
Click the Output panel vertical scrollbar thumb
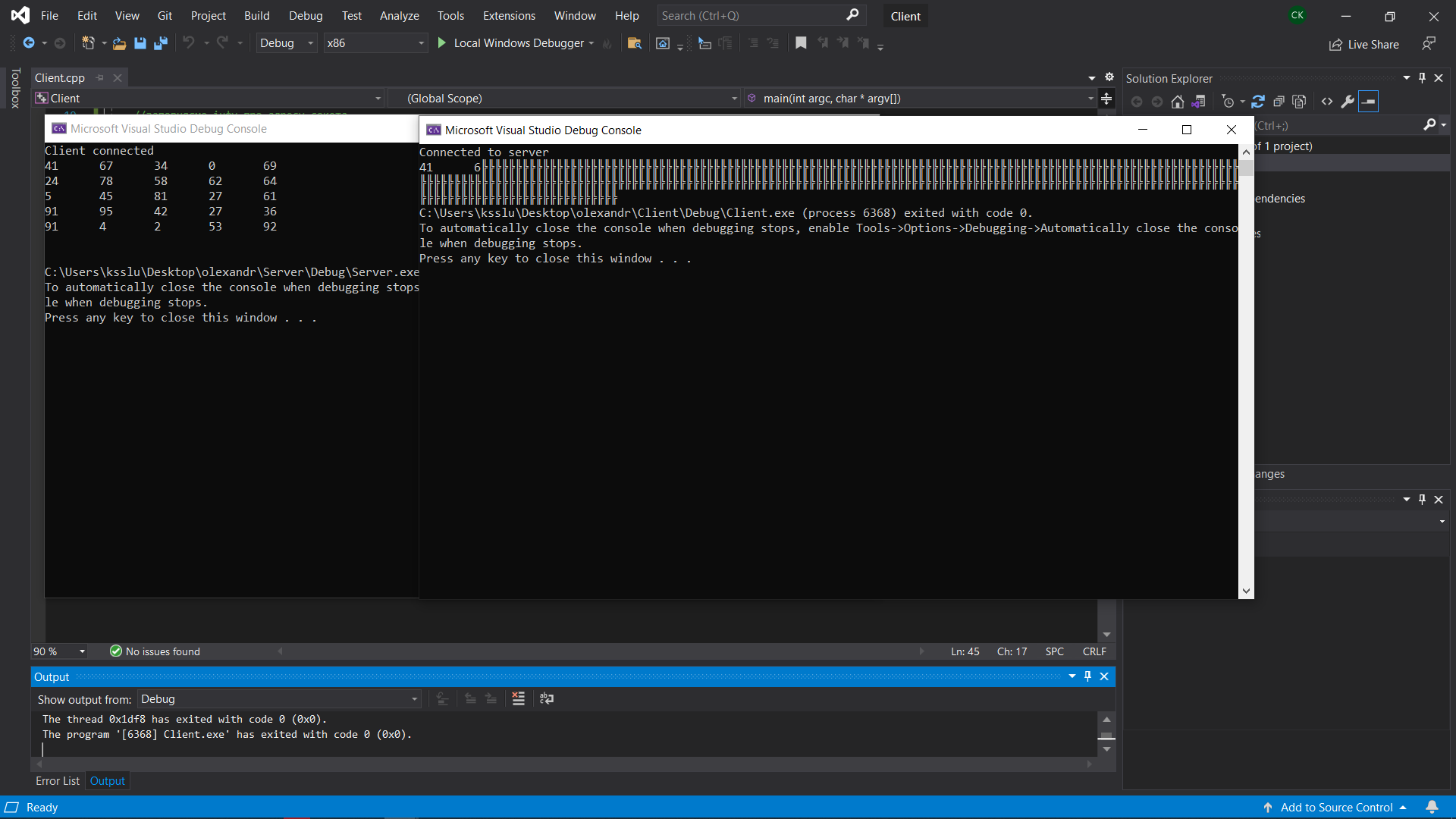tap(1106, 736)
